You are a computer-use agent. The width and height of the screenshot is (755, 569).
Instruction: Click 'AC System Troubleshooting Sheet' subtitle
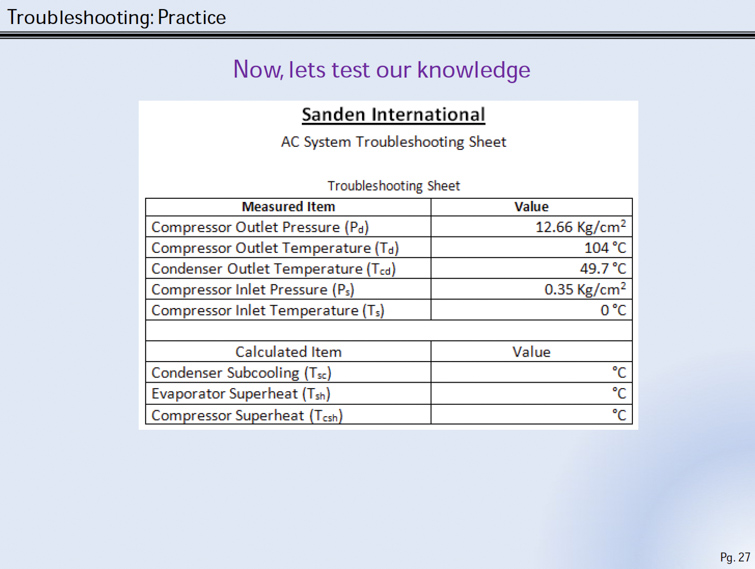pyautogui.click(x=393, y=142)
